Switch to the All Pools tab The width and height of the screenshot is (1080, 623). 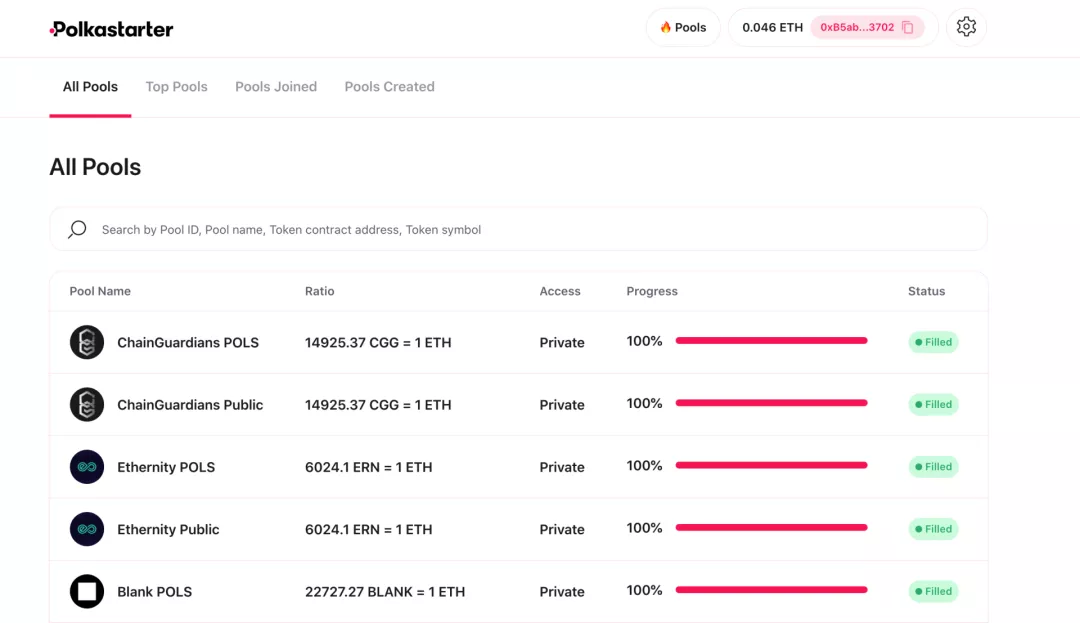[90, 87]
